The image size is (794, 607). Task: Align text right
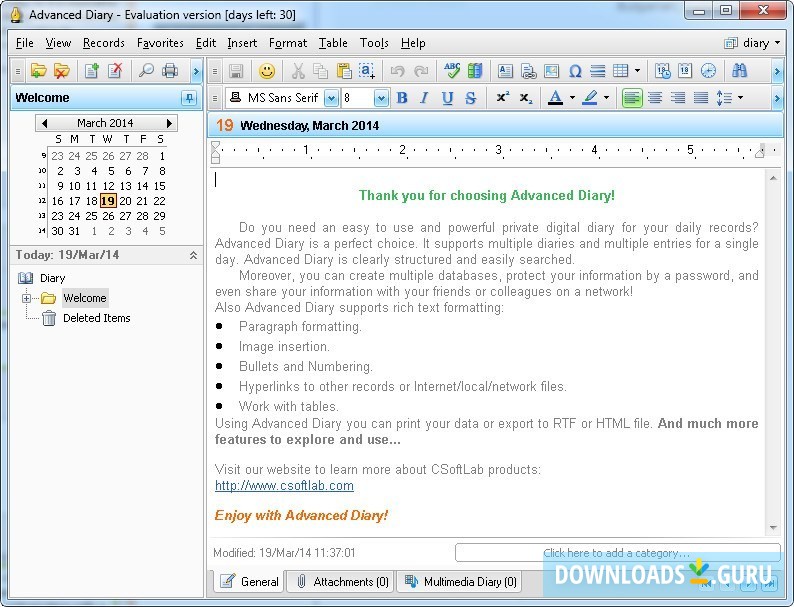click(678, 98)
